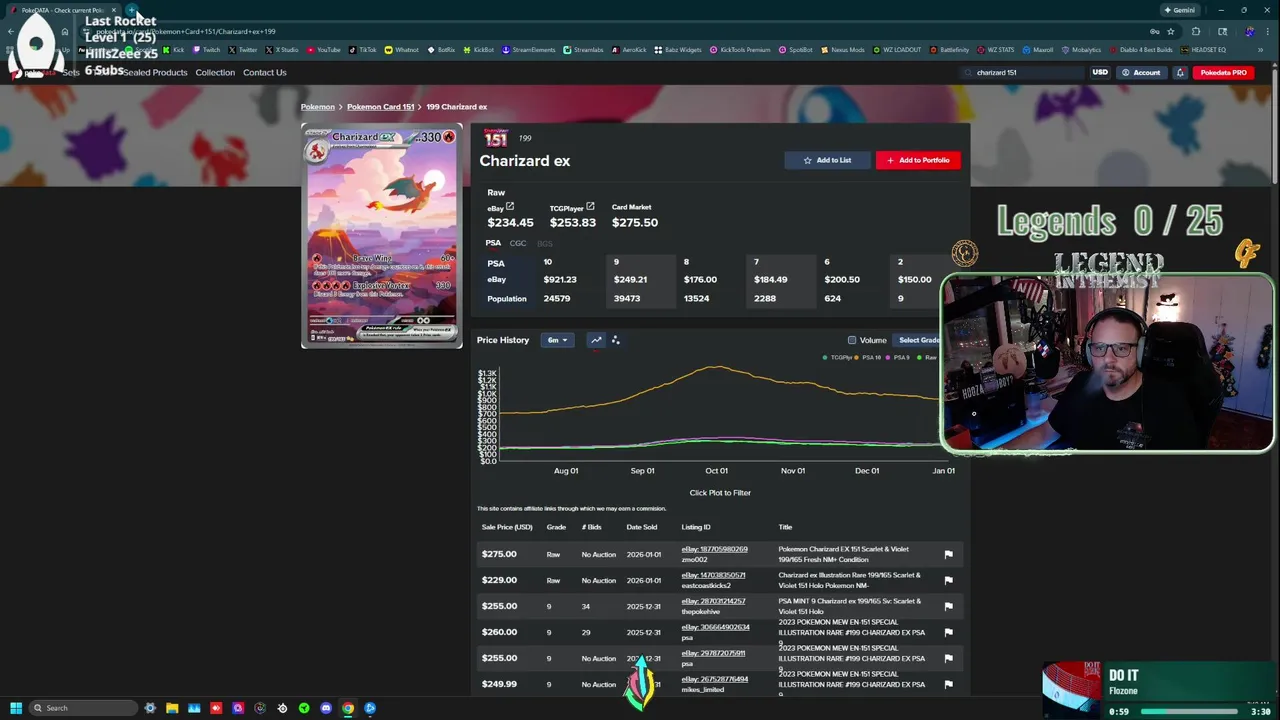Open TCGPlayer external link icon
The height and width of the screenshot is (720, 1280).
590,207
